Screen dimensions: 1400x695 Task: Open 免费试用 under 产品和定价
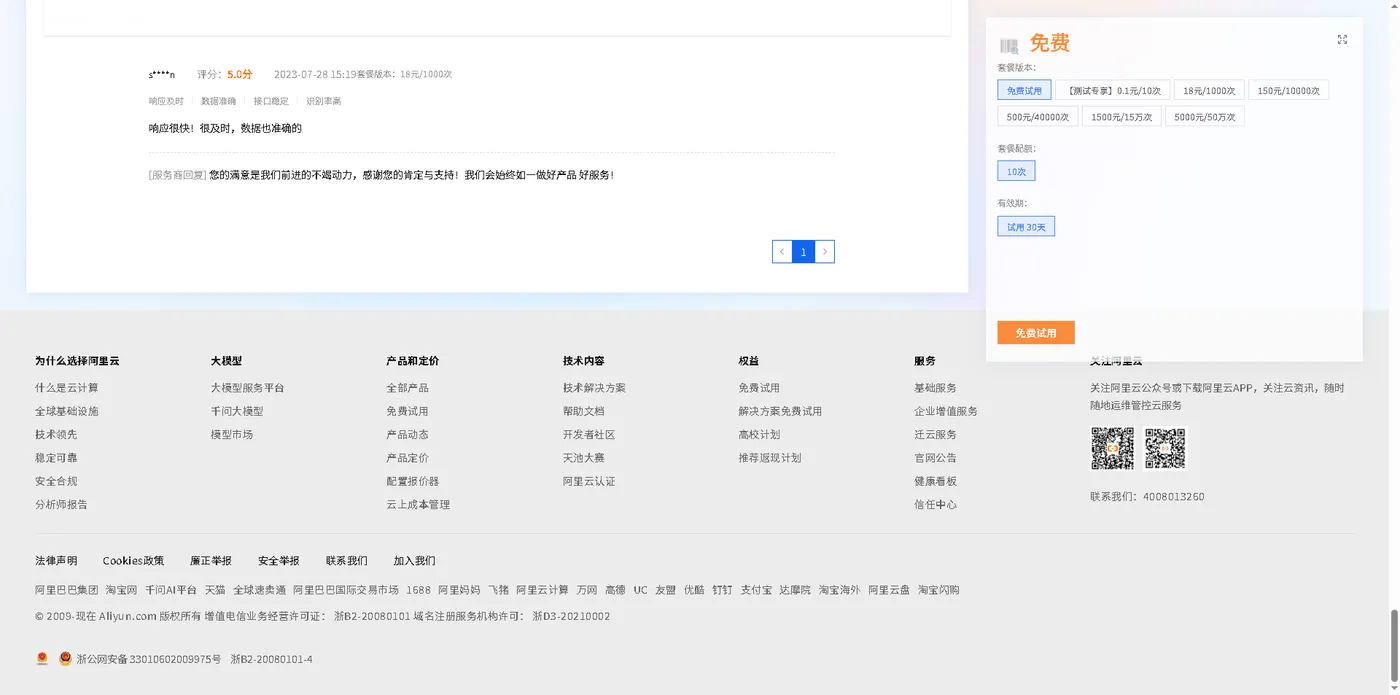pyautogui.click(x=407, y=411)
